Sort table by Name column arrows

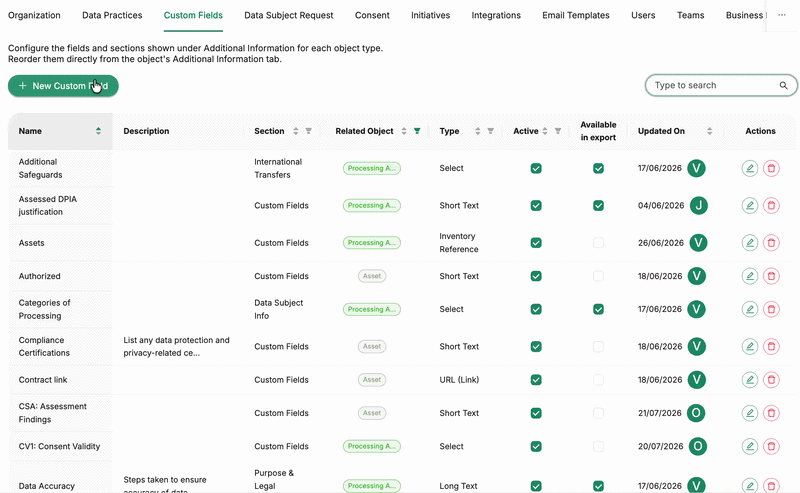[x=98, y=131]
